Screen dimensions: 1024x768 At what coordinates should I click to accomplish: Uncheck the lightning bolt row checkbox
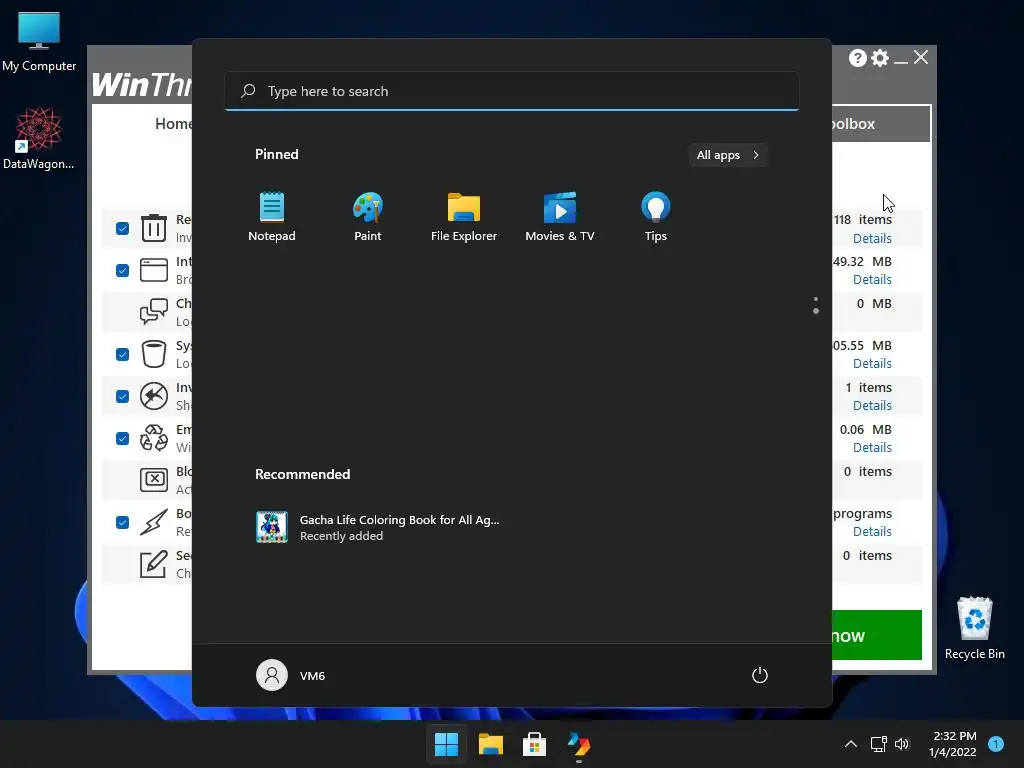pyautogui.click(x=122, y=522)
